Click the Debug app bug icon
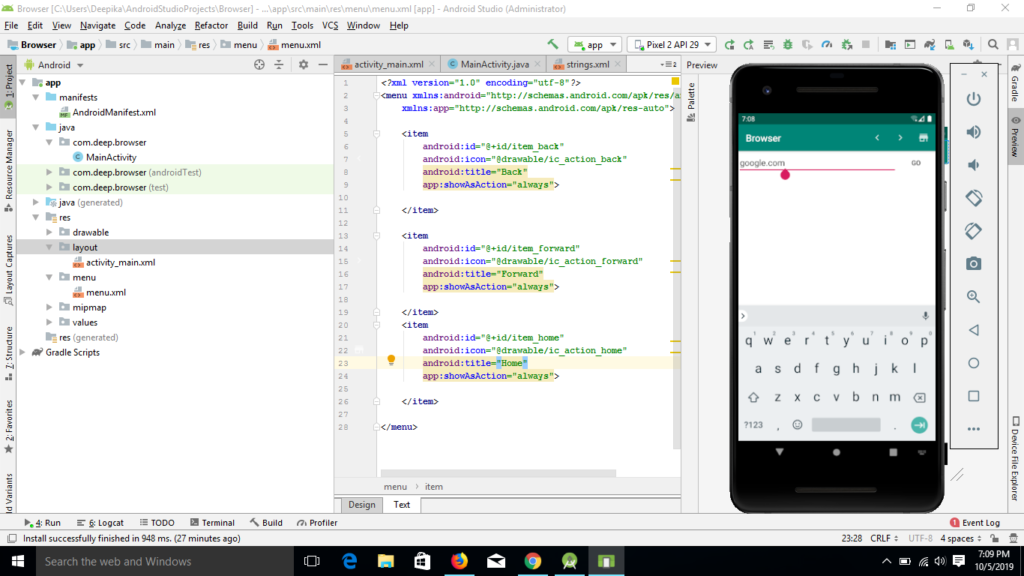Screen dimensions: 1024x576 [x=788, y=44]
